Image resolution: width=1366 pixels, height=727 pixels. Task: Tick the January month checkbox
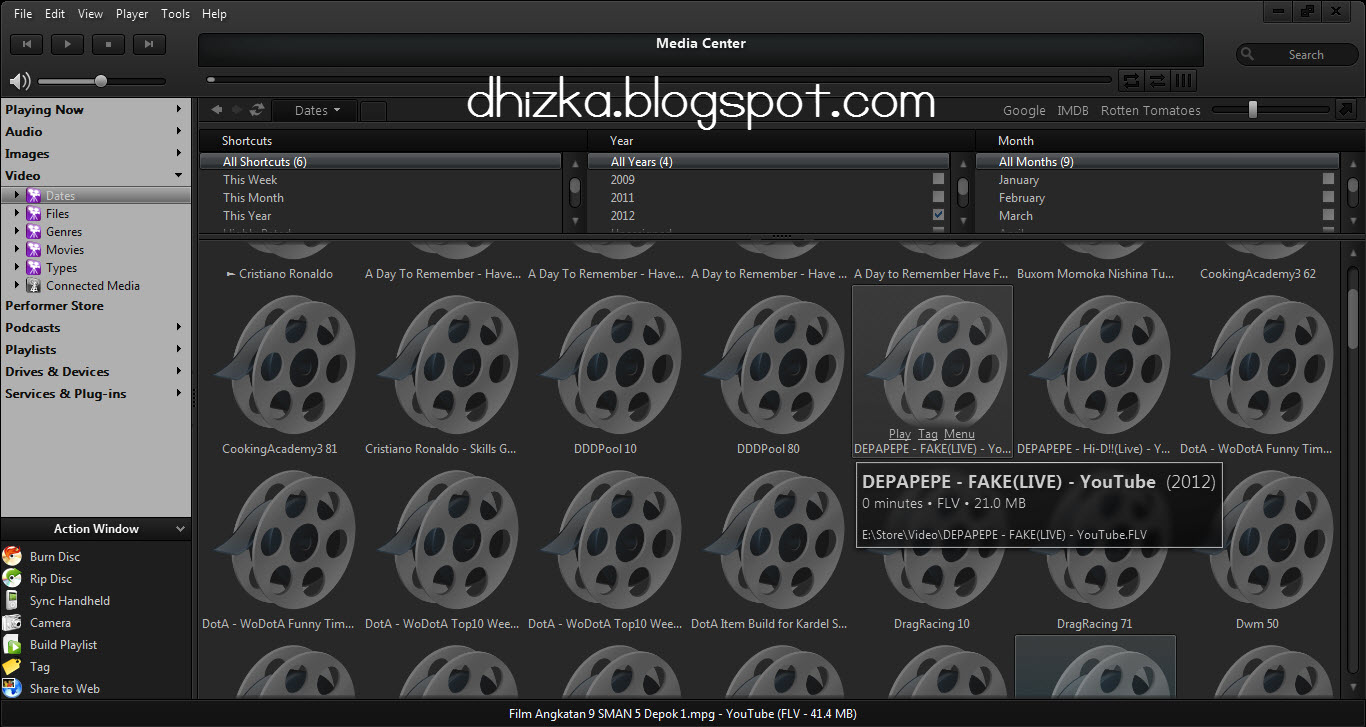[x=1328, y=179]
